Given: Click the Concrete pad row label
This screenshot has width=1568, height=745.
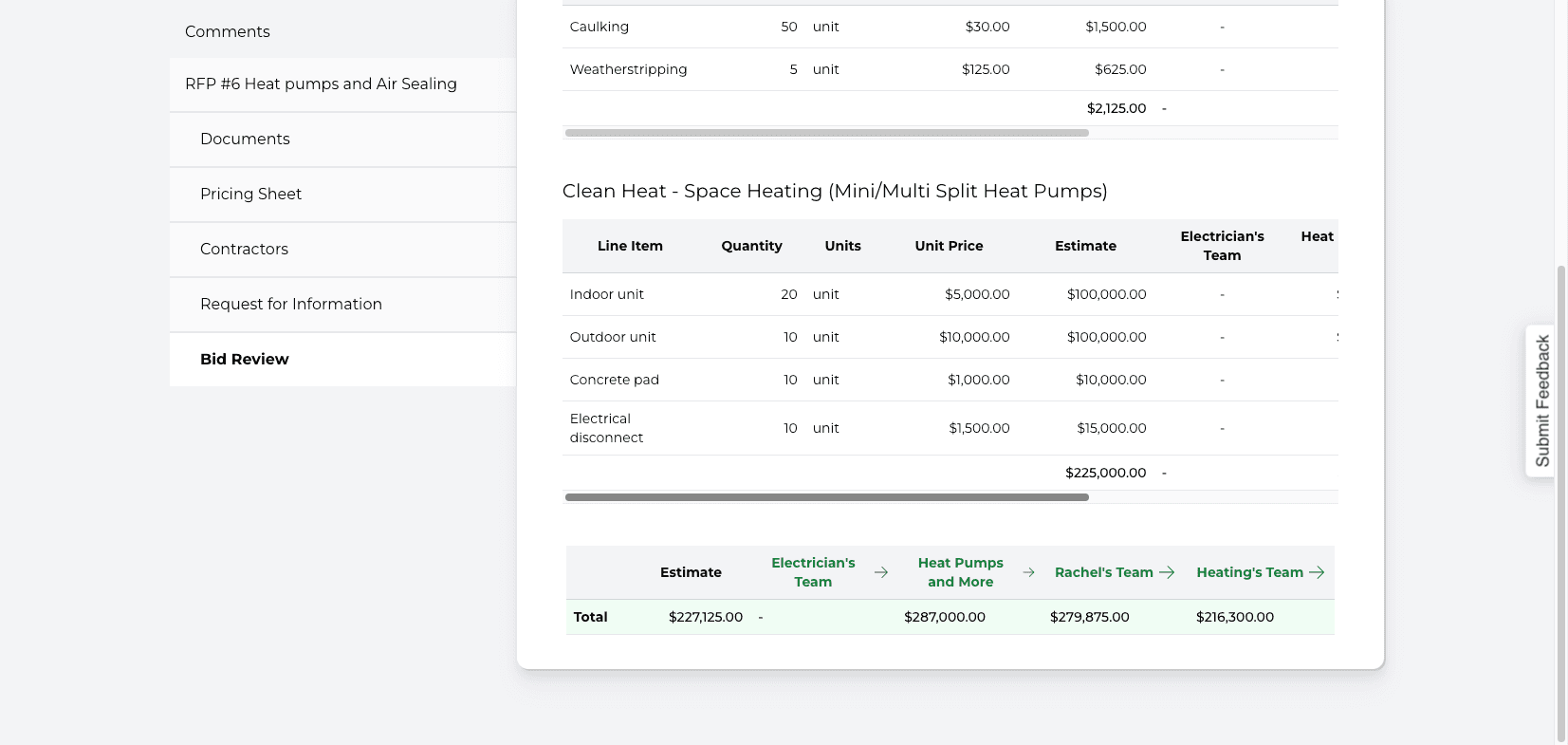Looking at the screenshot, I should (x=614, y=380).
